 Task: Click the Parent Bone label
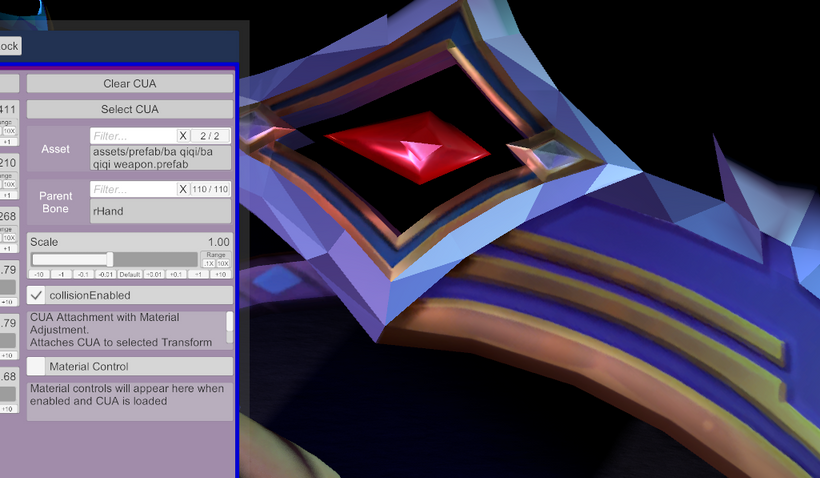(x=55, y=202)
